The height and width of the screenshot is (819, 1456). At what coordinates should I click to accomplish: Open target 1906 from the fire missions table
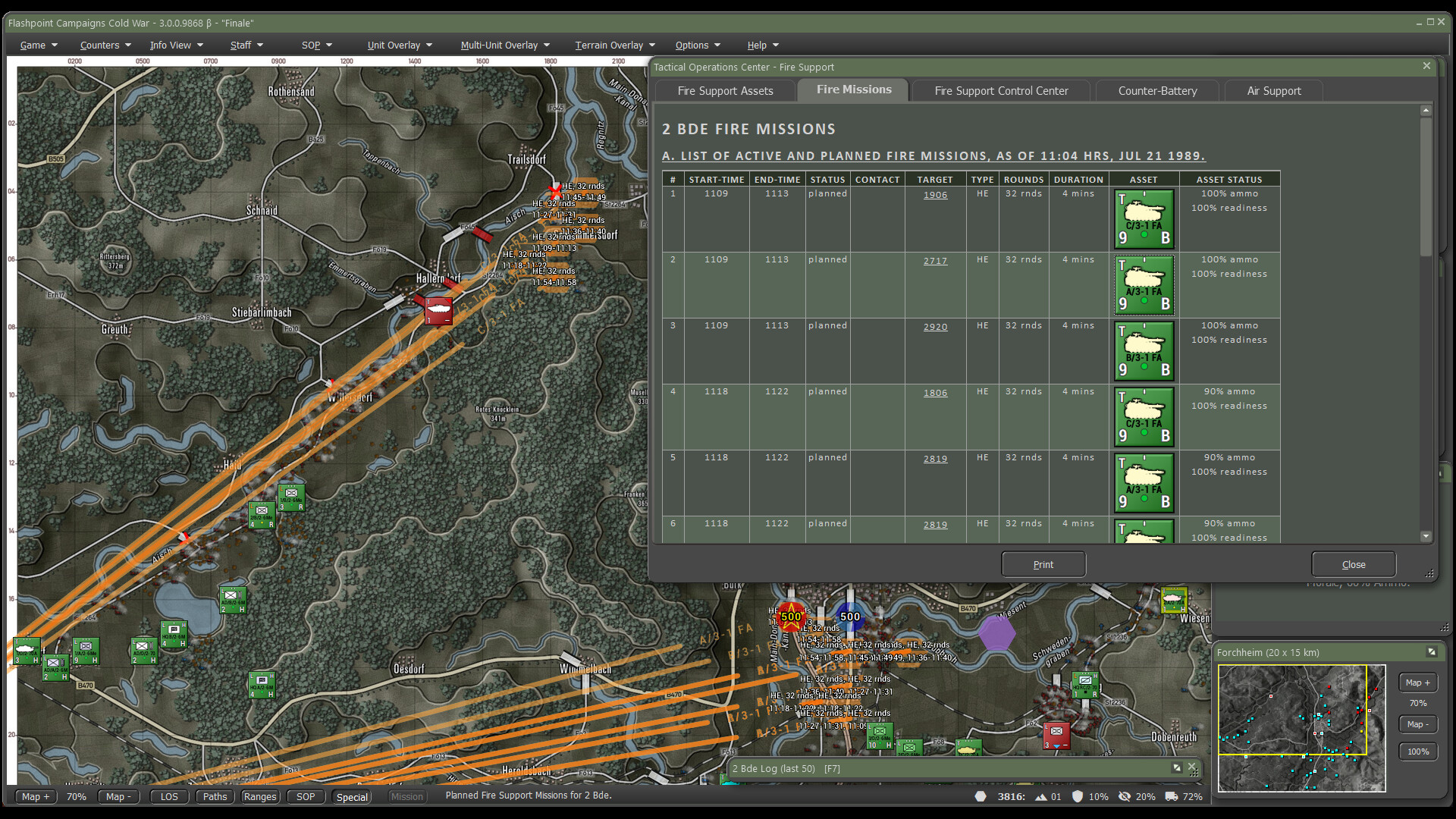(935, 195)
